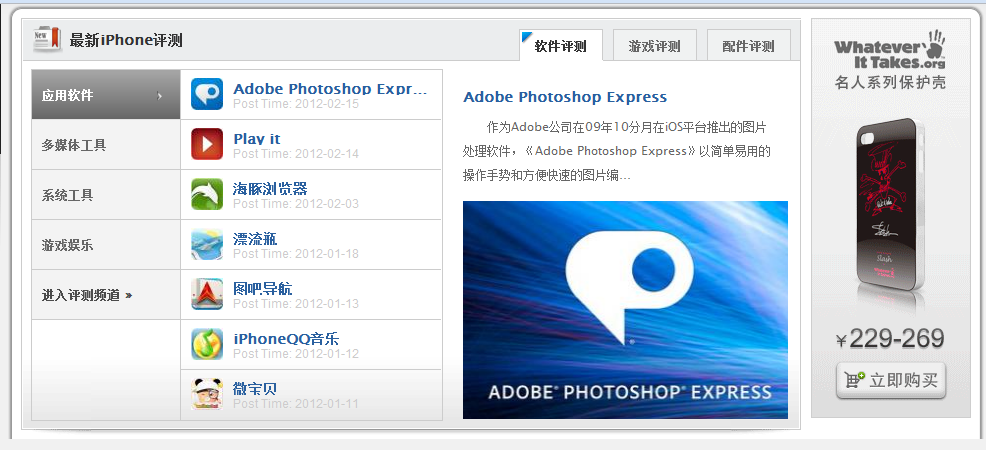
Task: Open the 图吧导航 review title
Action: [262, 288]
